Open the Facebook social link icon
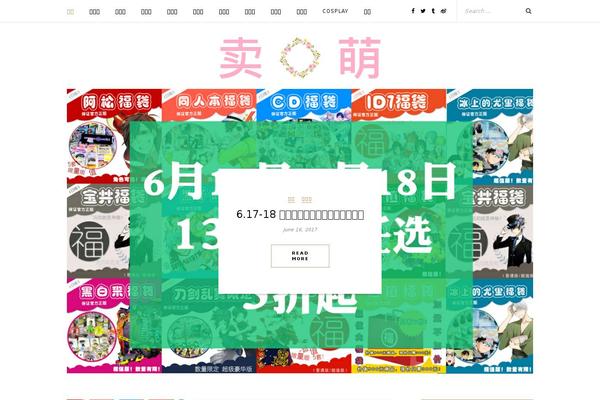Screen dimensions: 600x400 click(x=413, y=11)
